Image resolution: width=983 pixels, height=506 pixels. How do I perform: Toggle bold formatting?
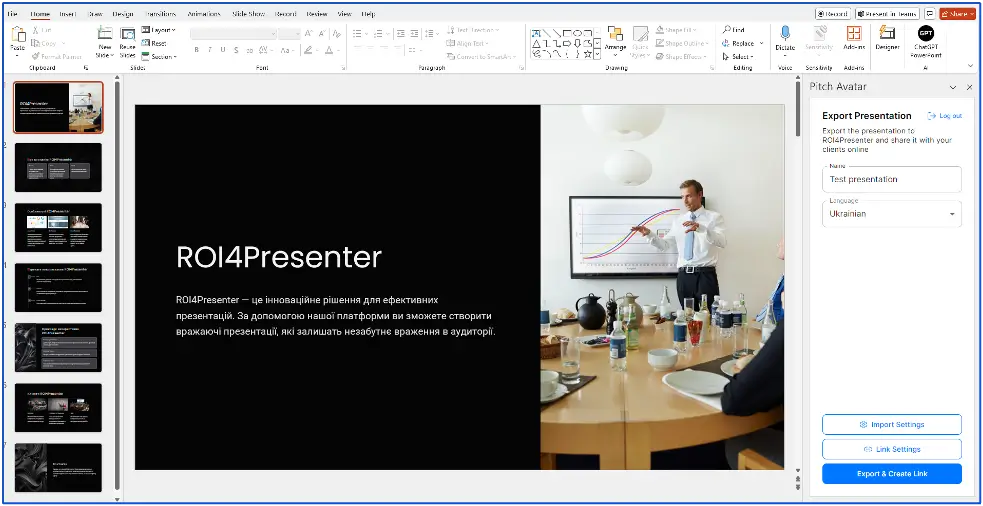click(x=195, y=50)
